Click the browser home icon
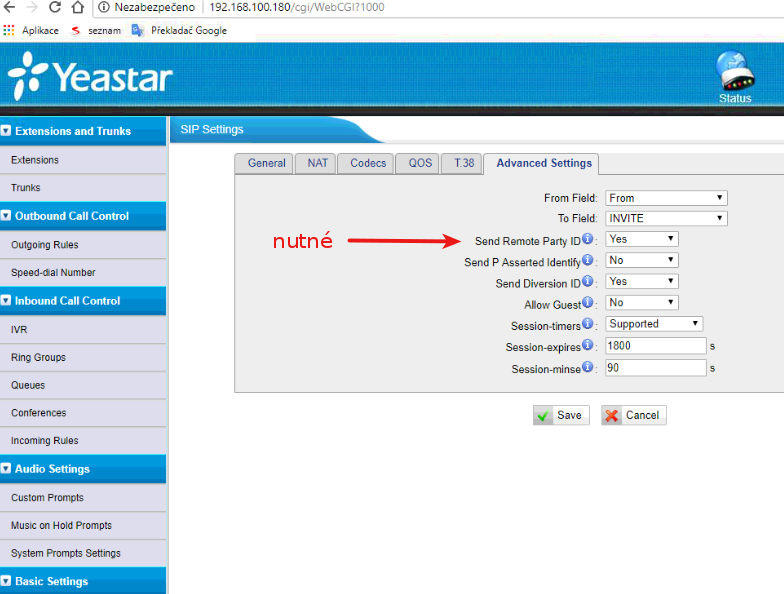Image resolution: width=784 pixels, height=594 pixels. 77,8
